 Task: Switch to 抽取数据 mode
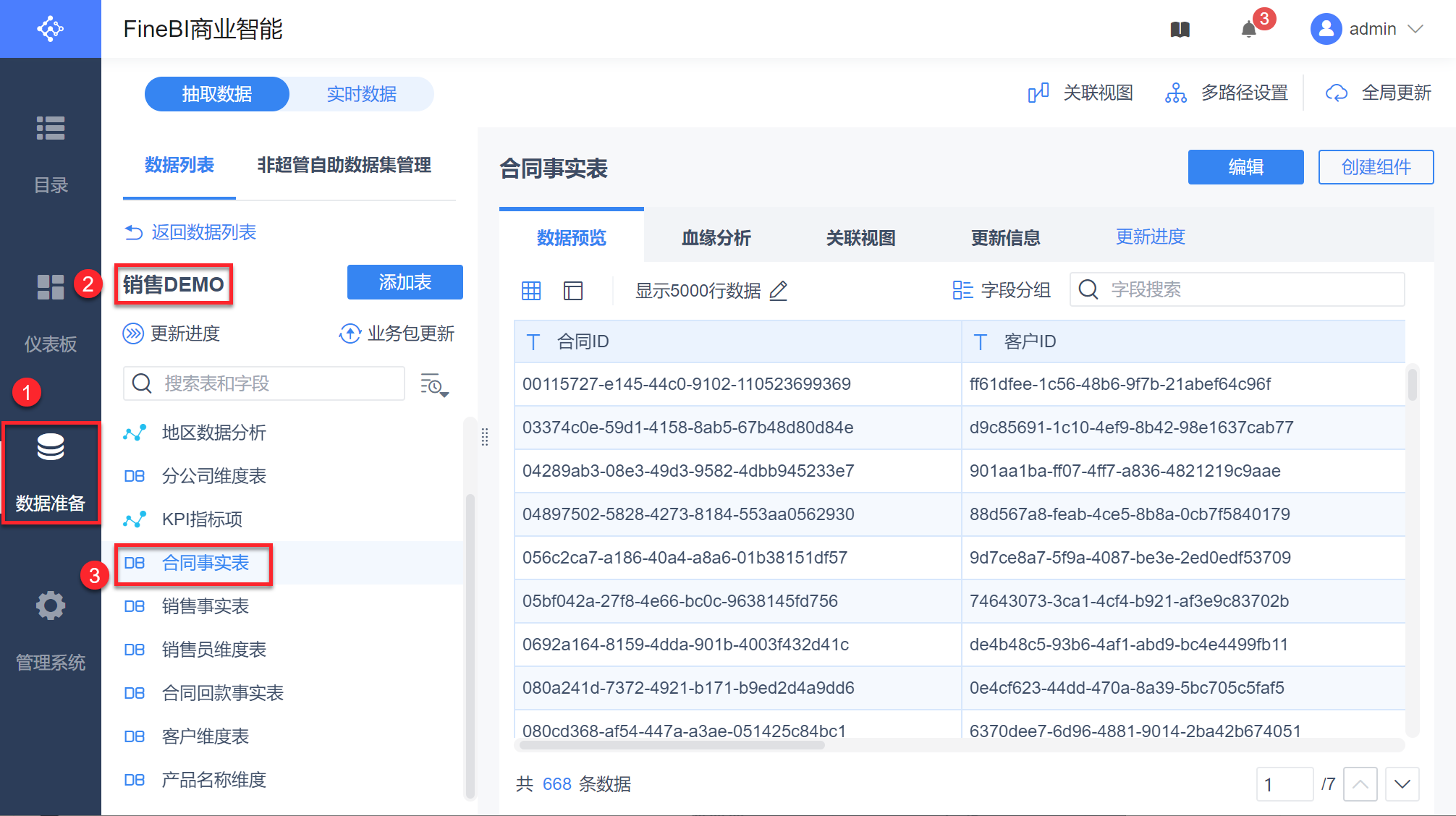[217, 94]
